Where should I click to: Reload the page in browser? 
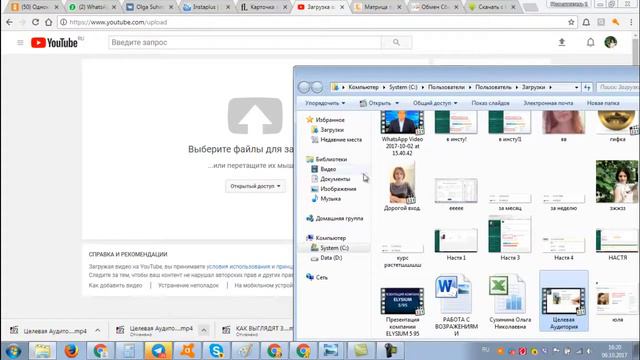tap(36, 22)
